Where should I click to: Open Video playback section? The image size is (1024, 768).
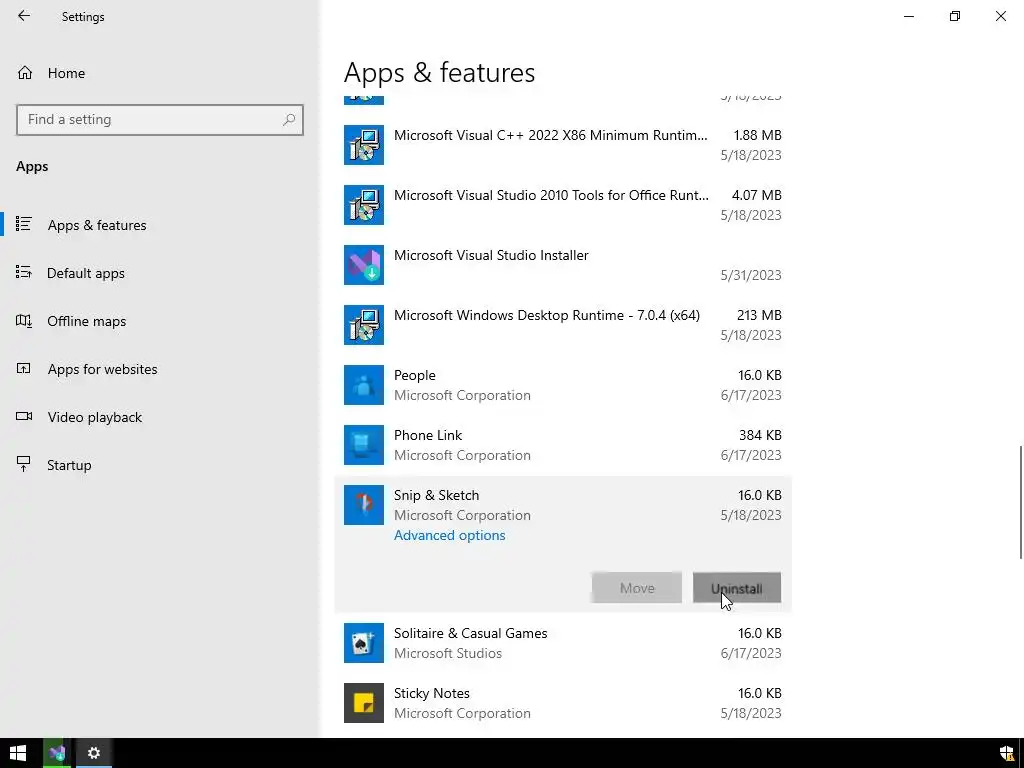coord(160,417)
